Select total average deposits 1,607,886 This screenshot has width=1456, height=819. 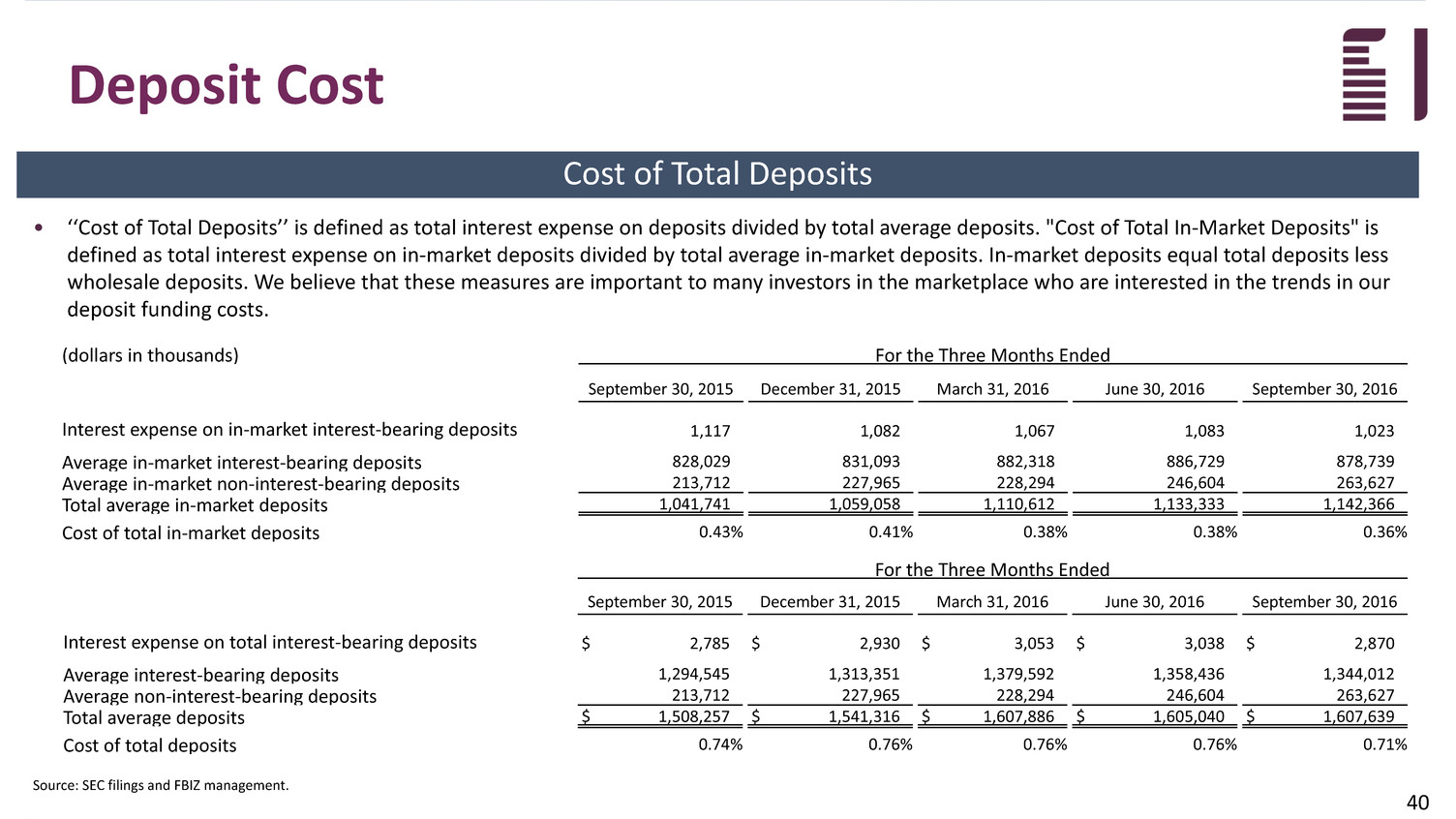coord(1018,717)
